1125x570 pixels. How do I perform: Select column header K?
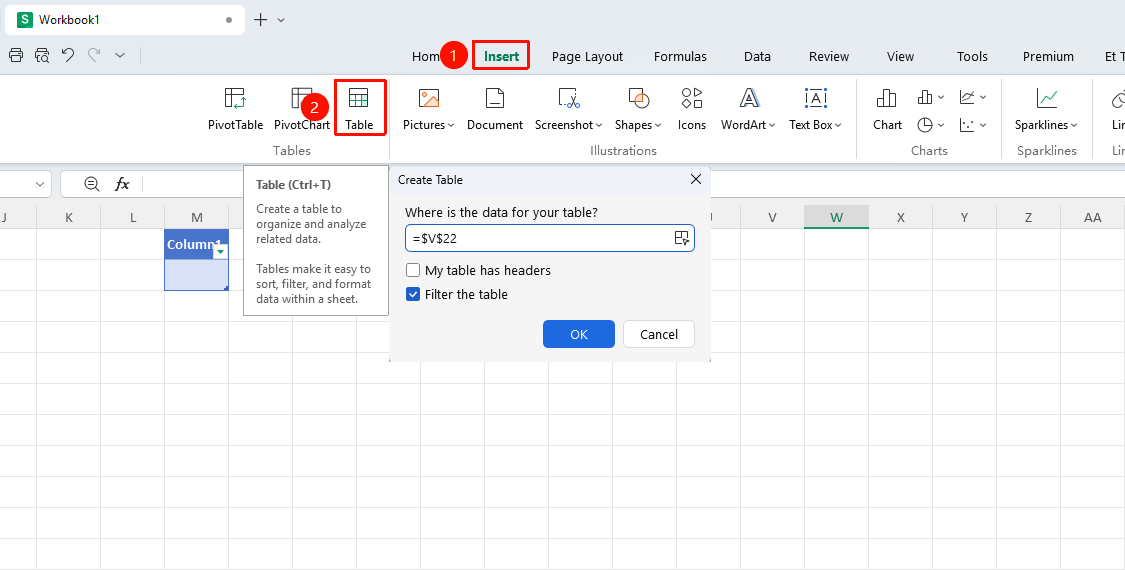click(x=69, y=217)
